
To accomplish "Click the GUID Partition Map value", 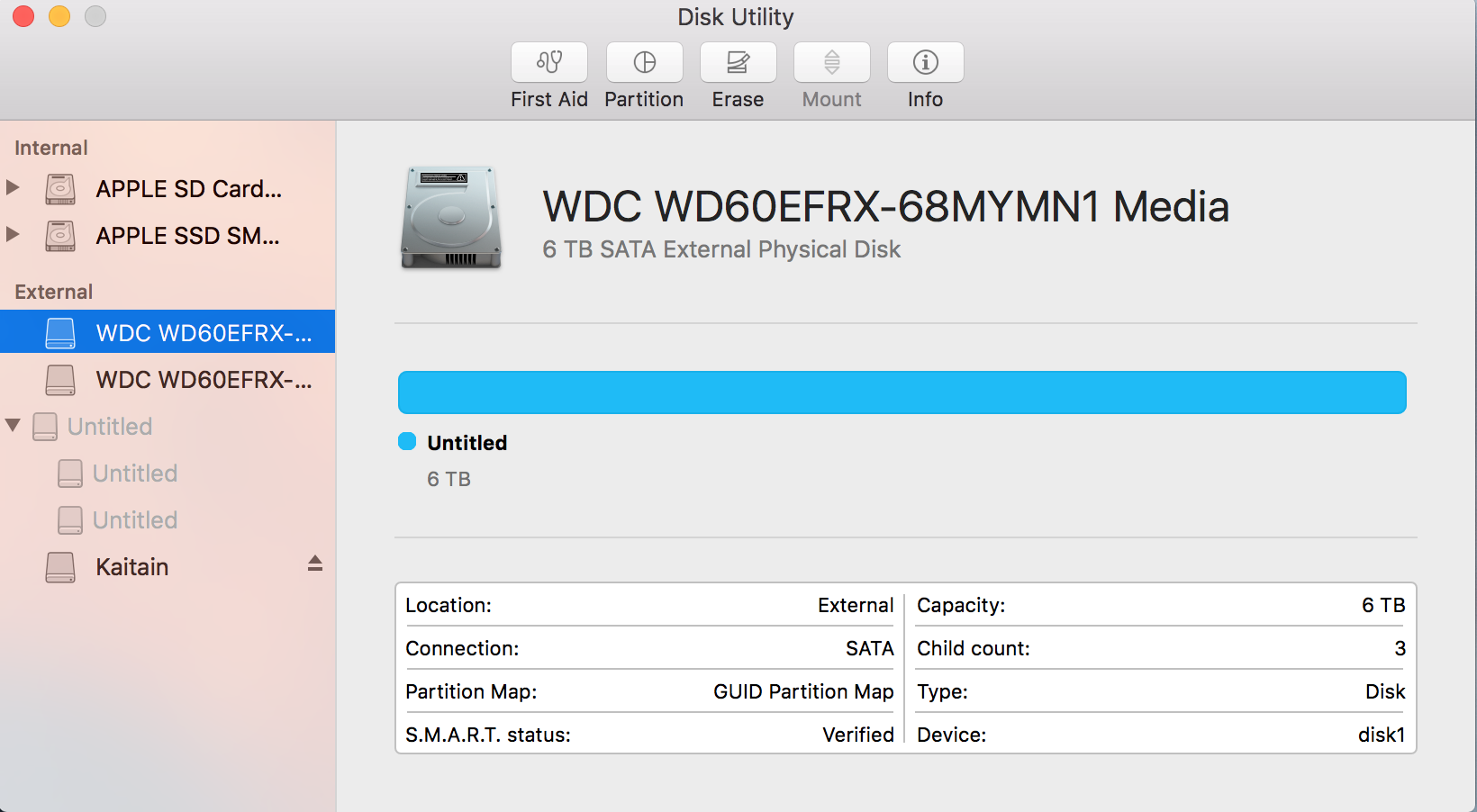I will tap(803, 691).
